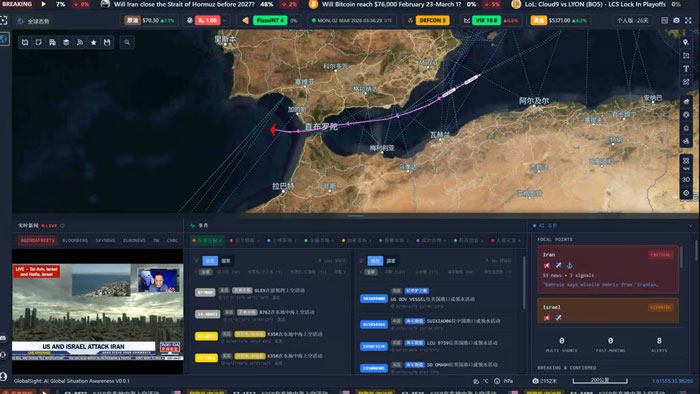Select the SKYNEWS channel tab
Image resolution: width=700 pixels, height=394 pixels.
[x=105, y=241]
